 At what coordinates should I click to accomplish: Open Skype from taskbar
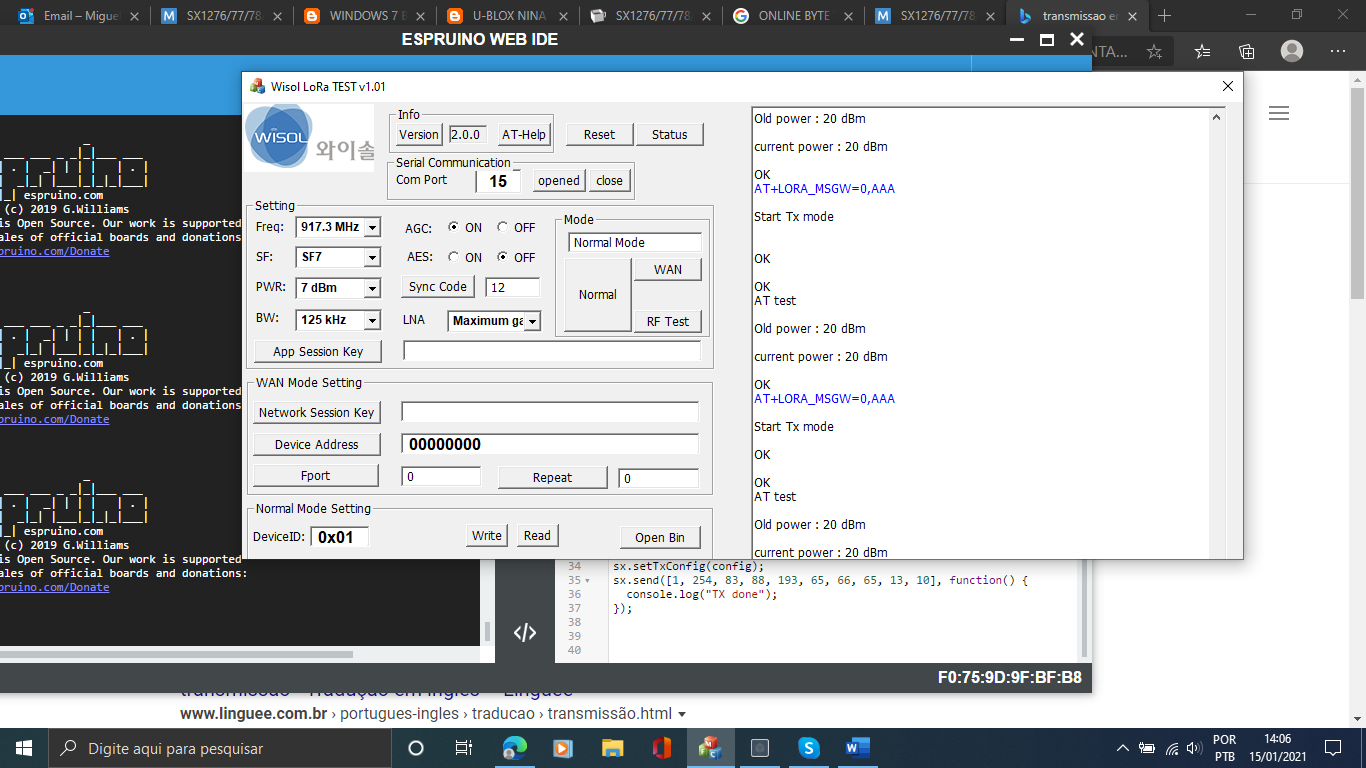coord(808,748)
